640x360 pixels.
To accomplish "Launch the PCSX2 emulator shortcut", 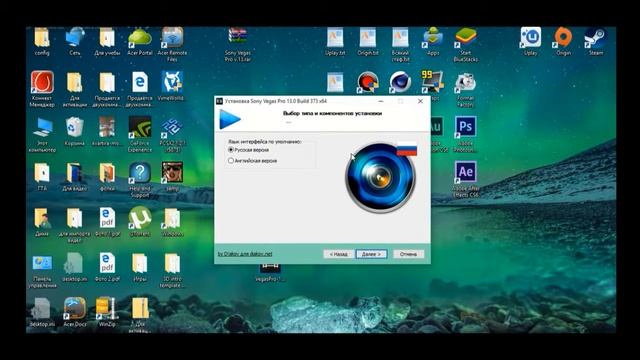I will pyautogui.click(x=172, y=134).
